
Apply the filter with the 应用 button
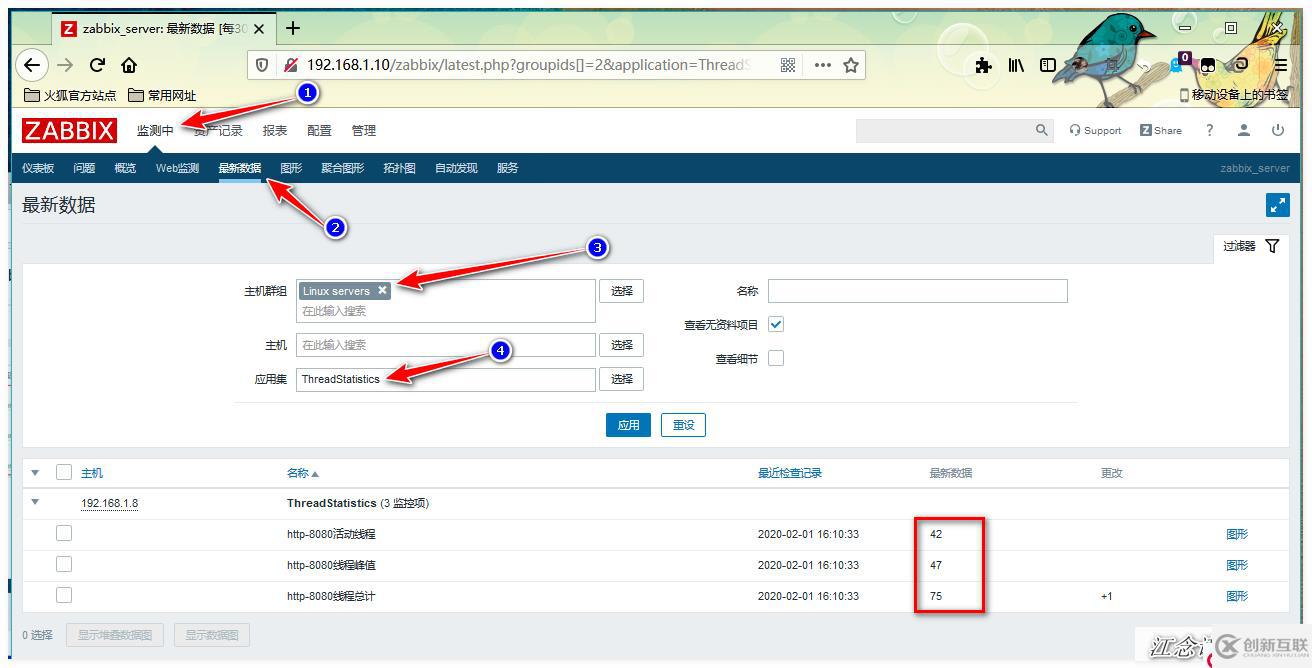628,425
